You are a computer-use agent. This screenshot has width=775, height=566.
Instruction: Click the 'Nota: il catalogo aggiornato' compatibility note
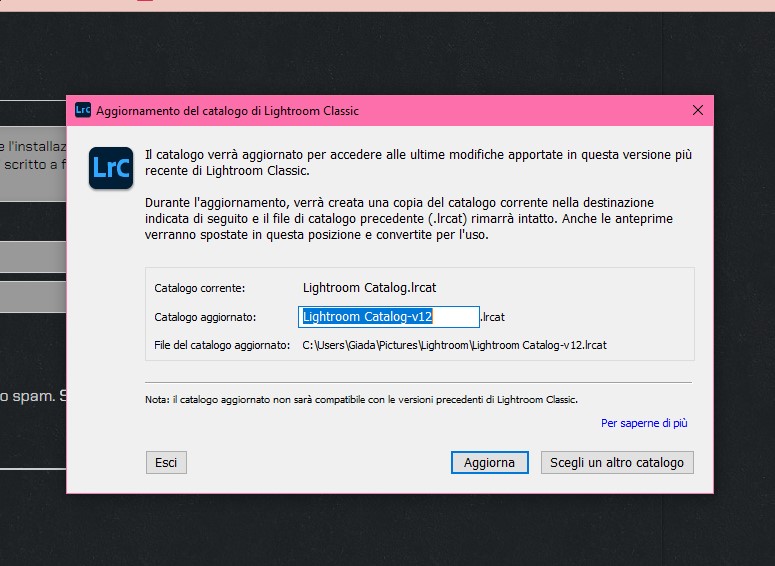click(x=361, y=399)
